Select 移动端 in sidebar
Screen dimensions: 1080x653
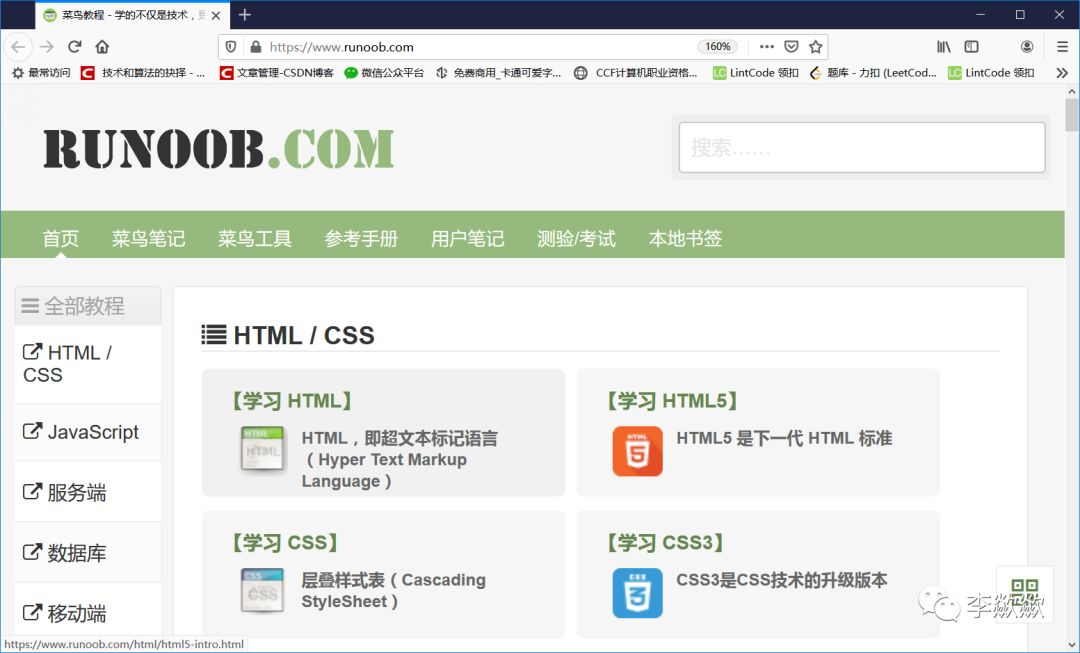click(x=87, y=613)
